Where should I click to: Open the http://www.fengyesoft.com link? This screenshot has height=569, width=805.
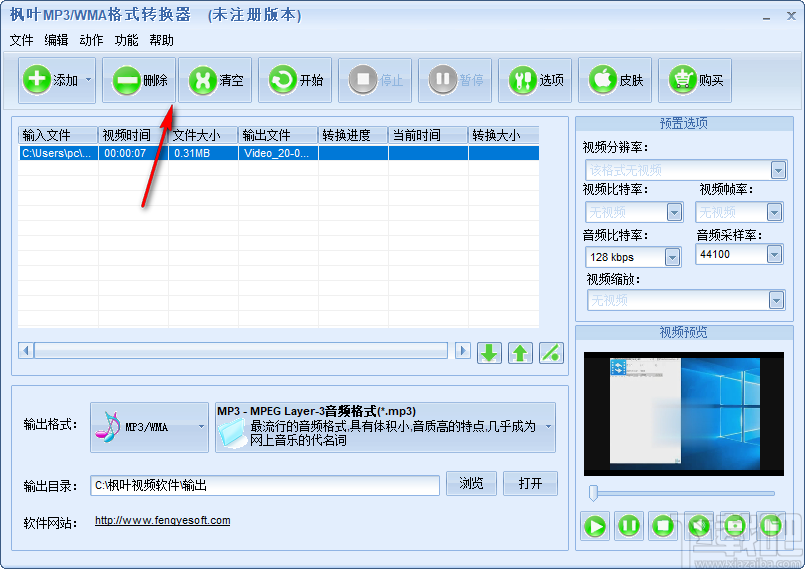point(163,520)
